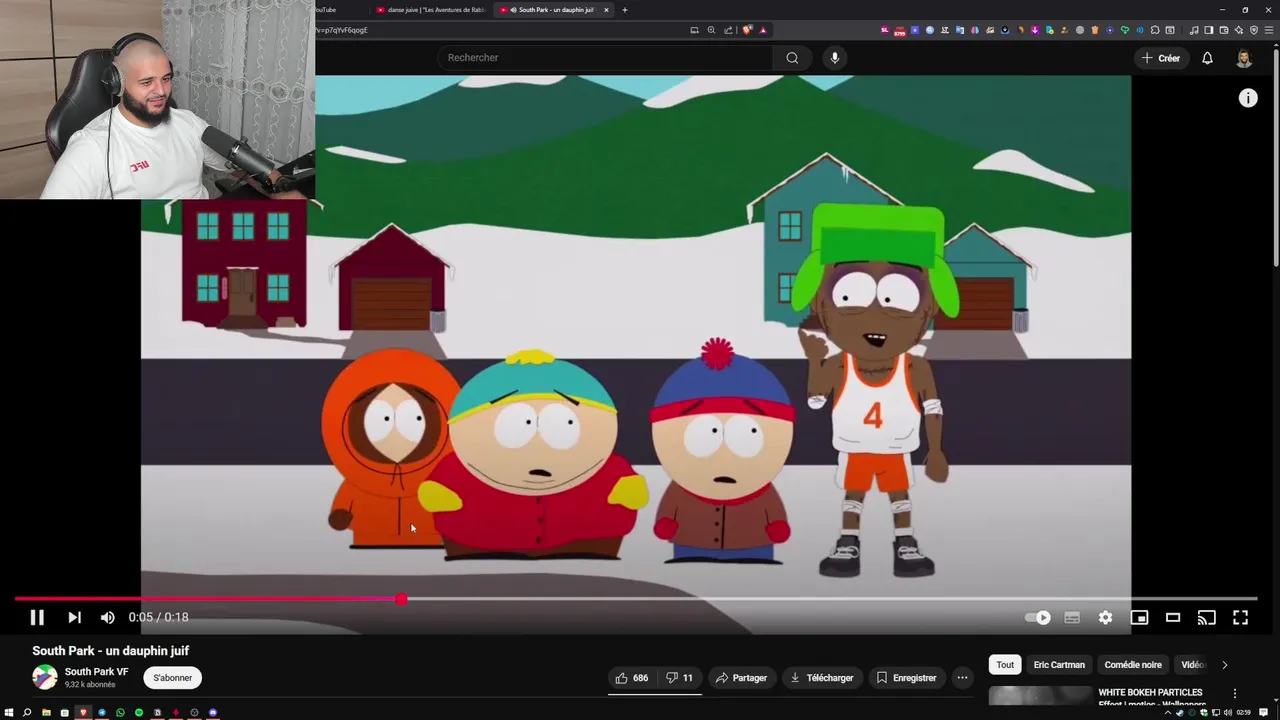The image size is (1280, 720).
Task: Open a new browser tab
Action: (x=625, y=10)
